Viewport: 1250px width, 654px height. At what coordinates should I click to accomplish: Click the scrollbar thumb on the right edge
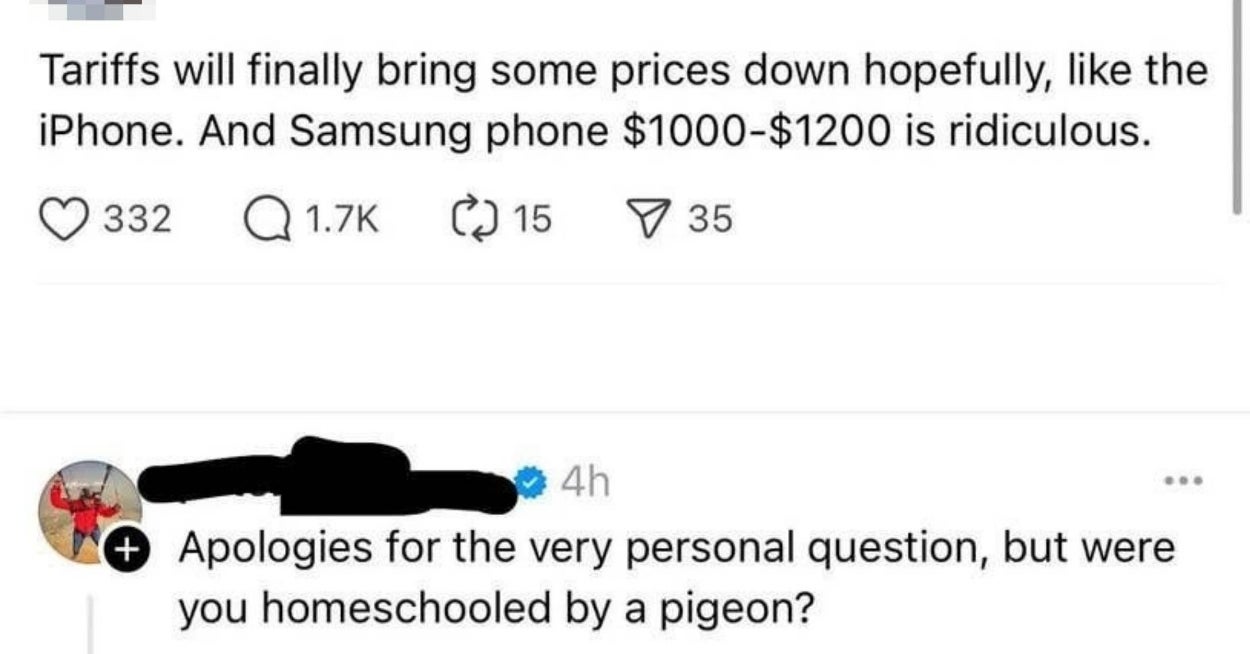(x=1236, y=105)
